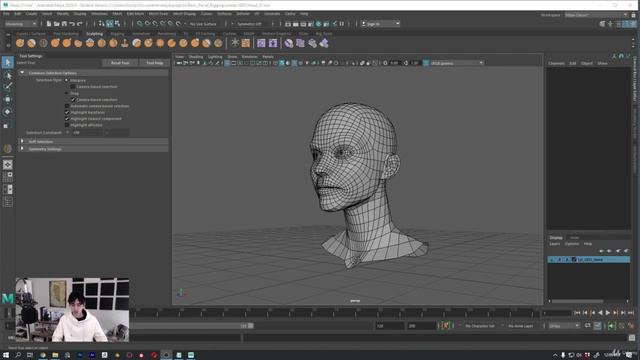Open the sRGB gamma view transform dropdown
This screenshot has width=640, height=360.
click(456, 63)
